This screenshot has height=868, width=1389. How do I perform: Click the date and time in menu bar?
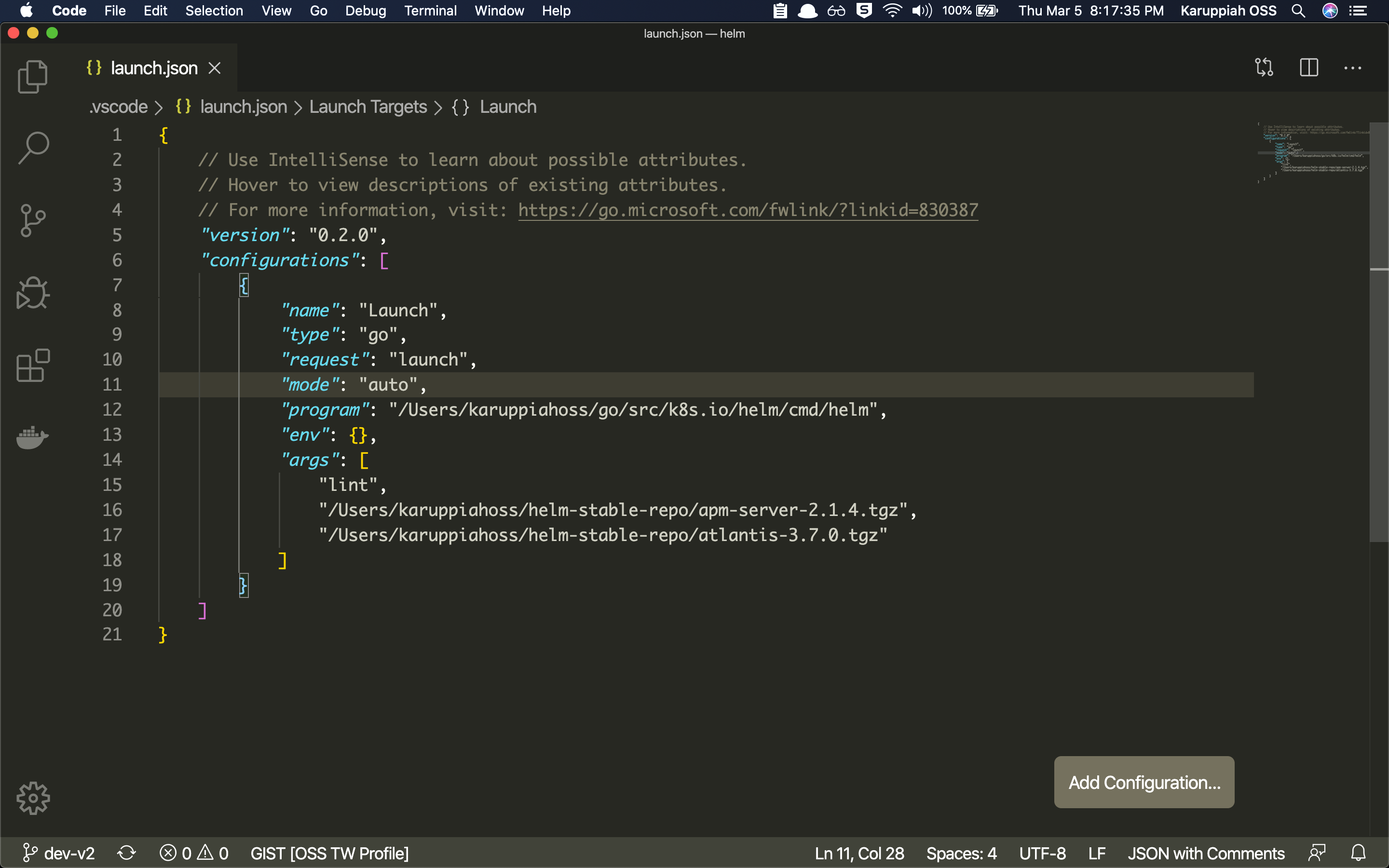pyautogui.click(x=1091, y=10)
